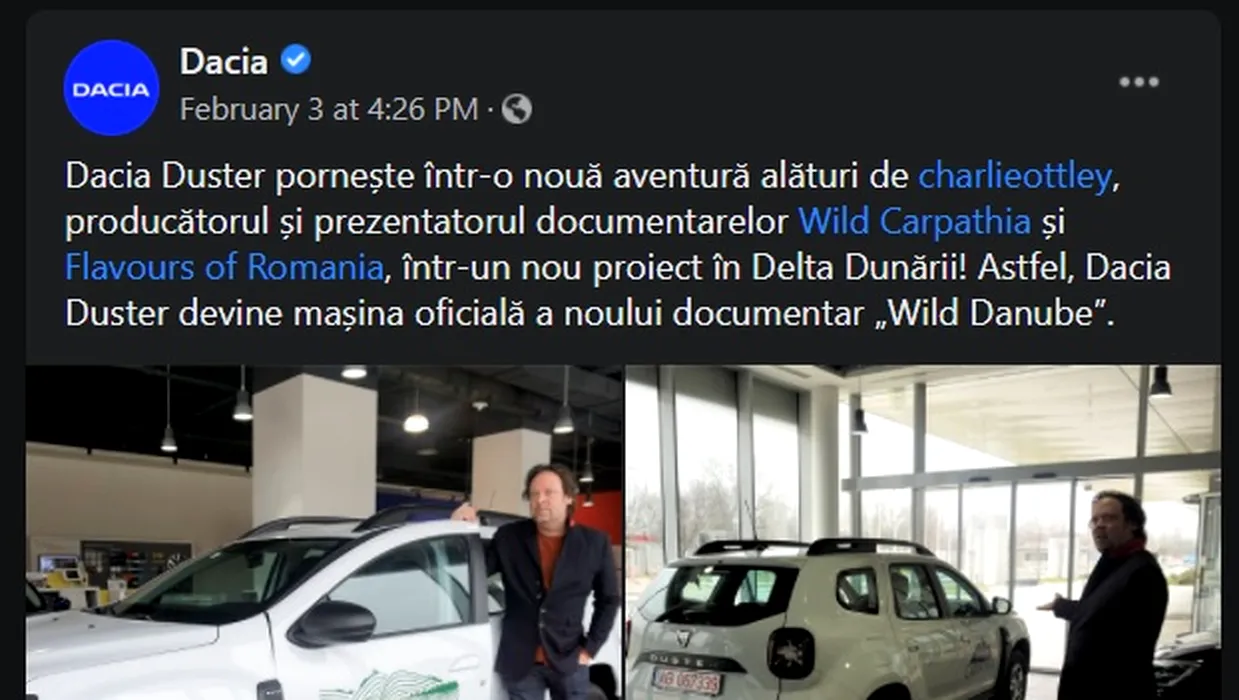The image size is (1239, 700).
Task: Click the Duster's left rear tail light
Action: [x=790, y=654]
